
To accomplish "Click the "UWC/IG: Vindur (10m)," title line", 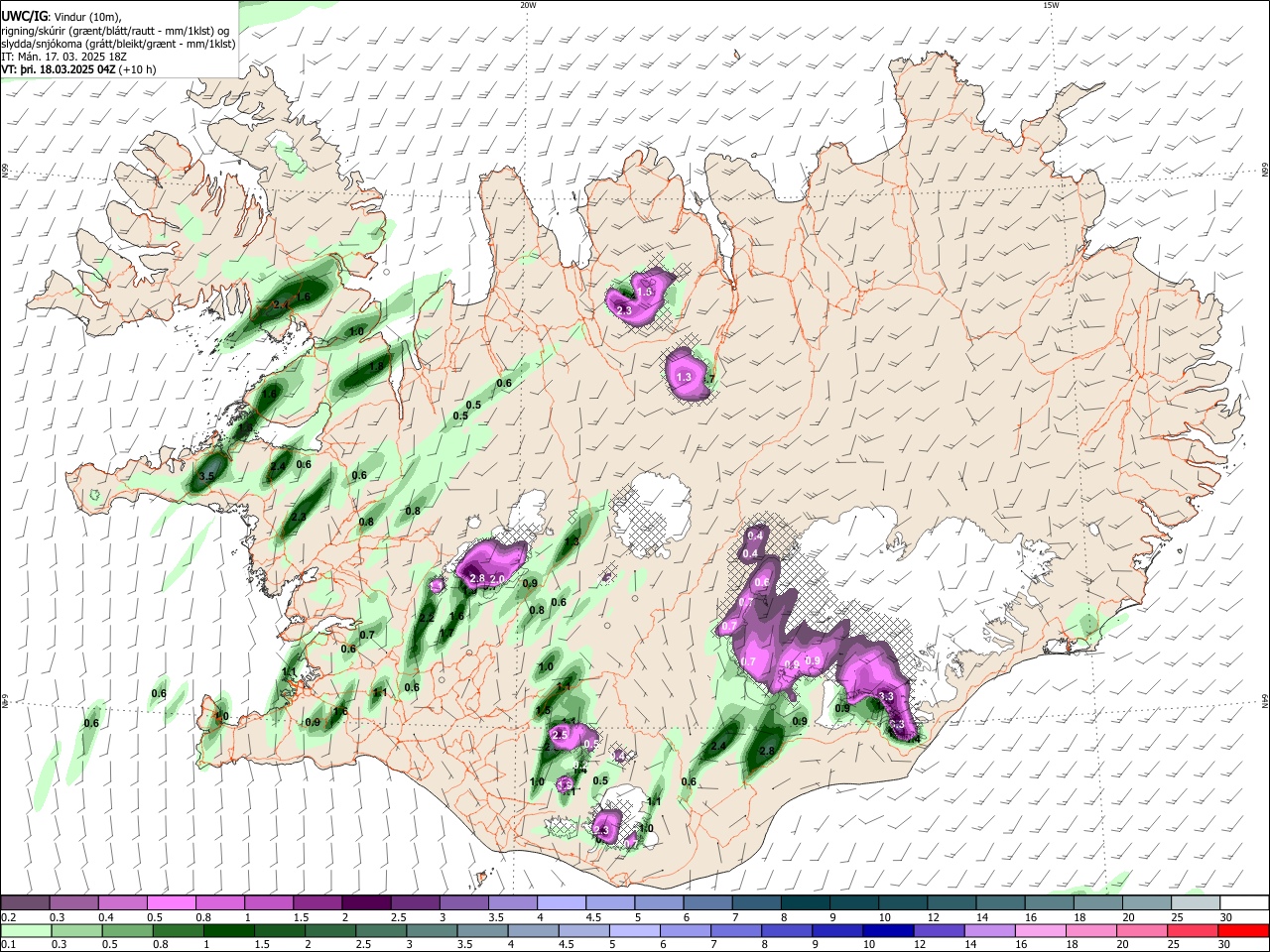I will coord(61,16).
